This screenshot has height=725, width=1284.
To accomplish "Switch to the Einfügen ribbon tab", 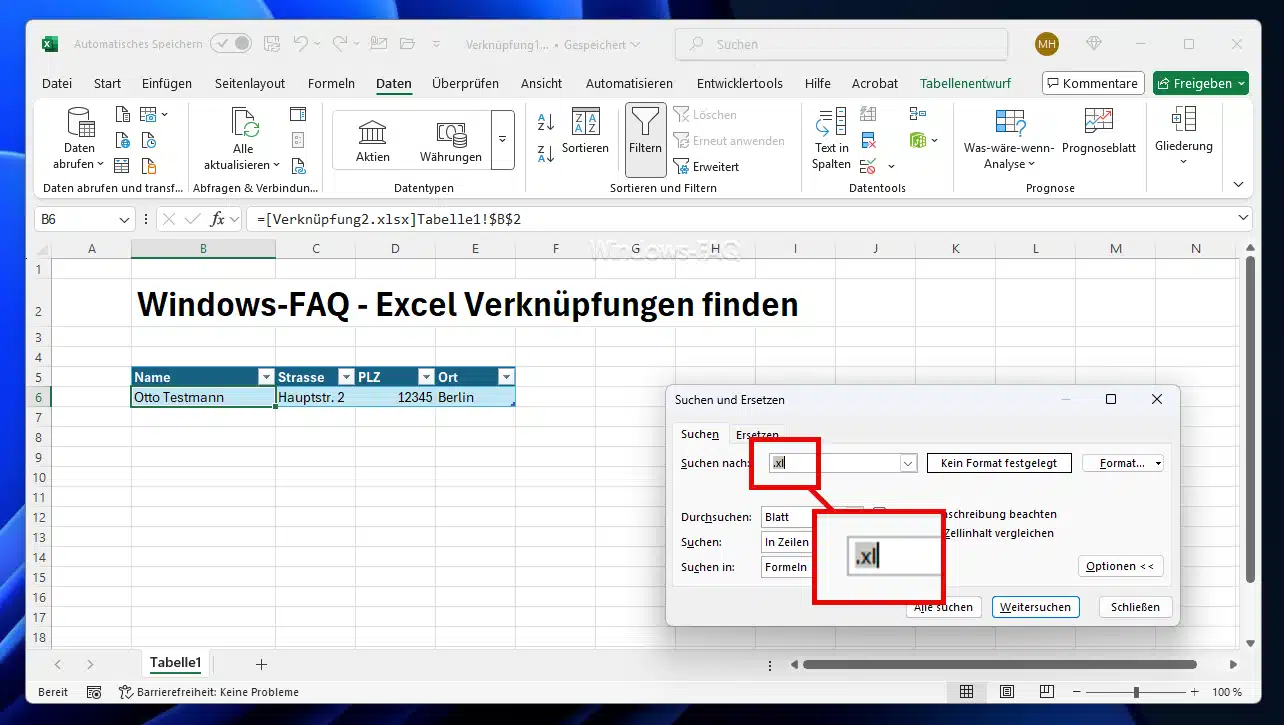I will tap(167, 83).
